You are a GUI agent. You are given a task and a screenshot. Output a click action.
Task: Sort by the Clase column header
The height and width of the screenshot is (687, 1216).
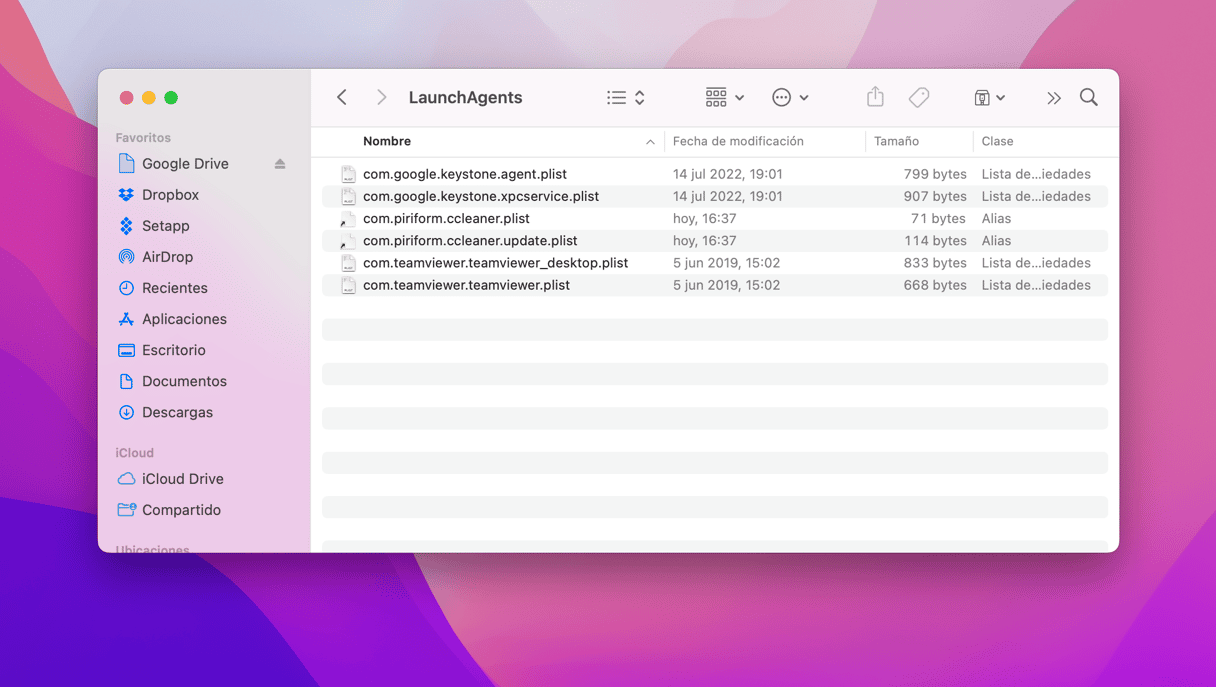[x=997, y=141]
